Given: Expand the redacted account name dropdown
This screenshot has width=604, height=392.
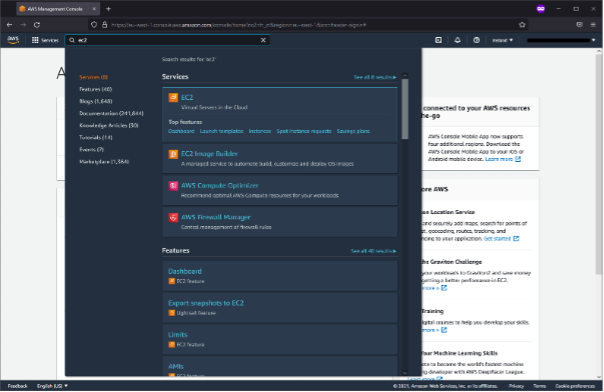Looking at the screenshot, I should tap(561, 40).
